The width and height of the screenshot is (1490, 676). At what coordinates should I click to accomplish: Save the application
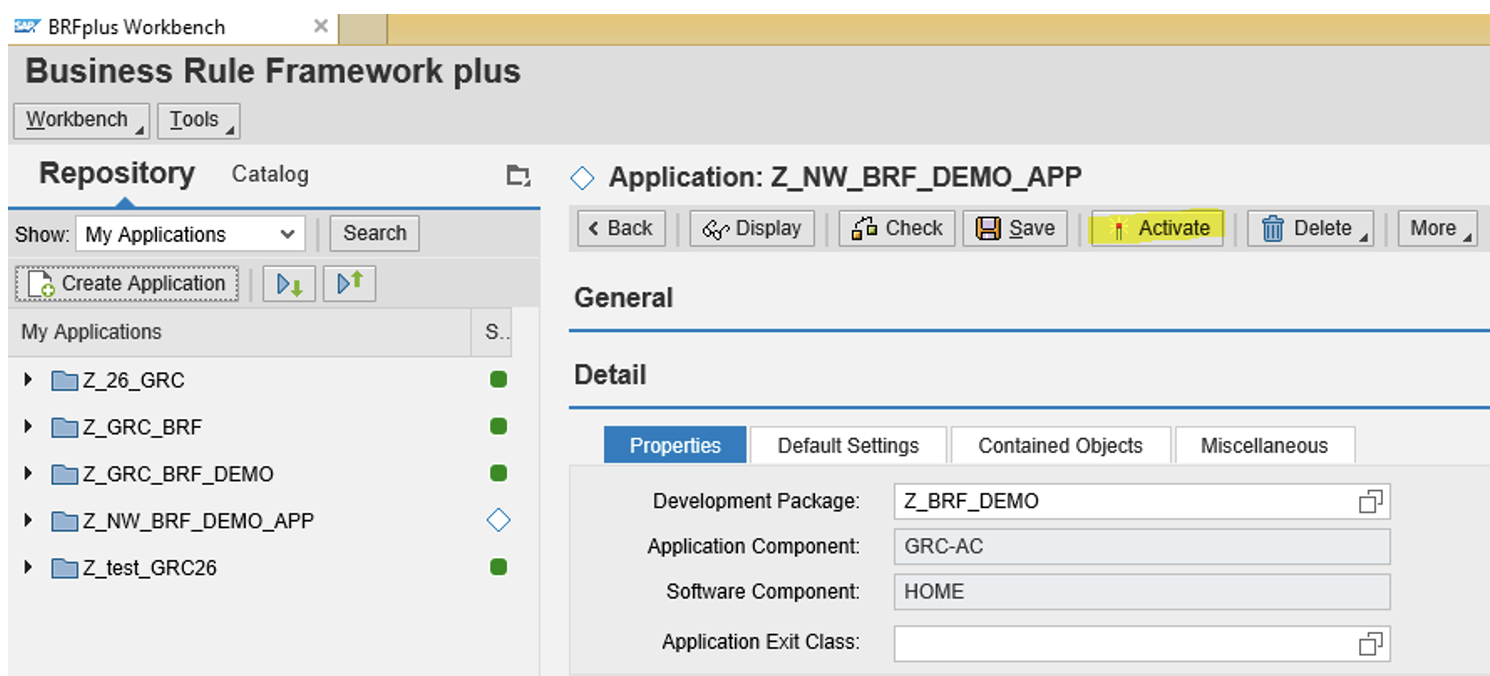(1016, 228)
